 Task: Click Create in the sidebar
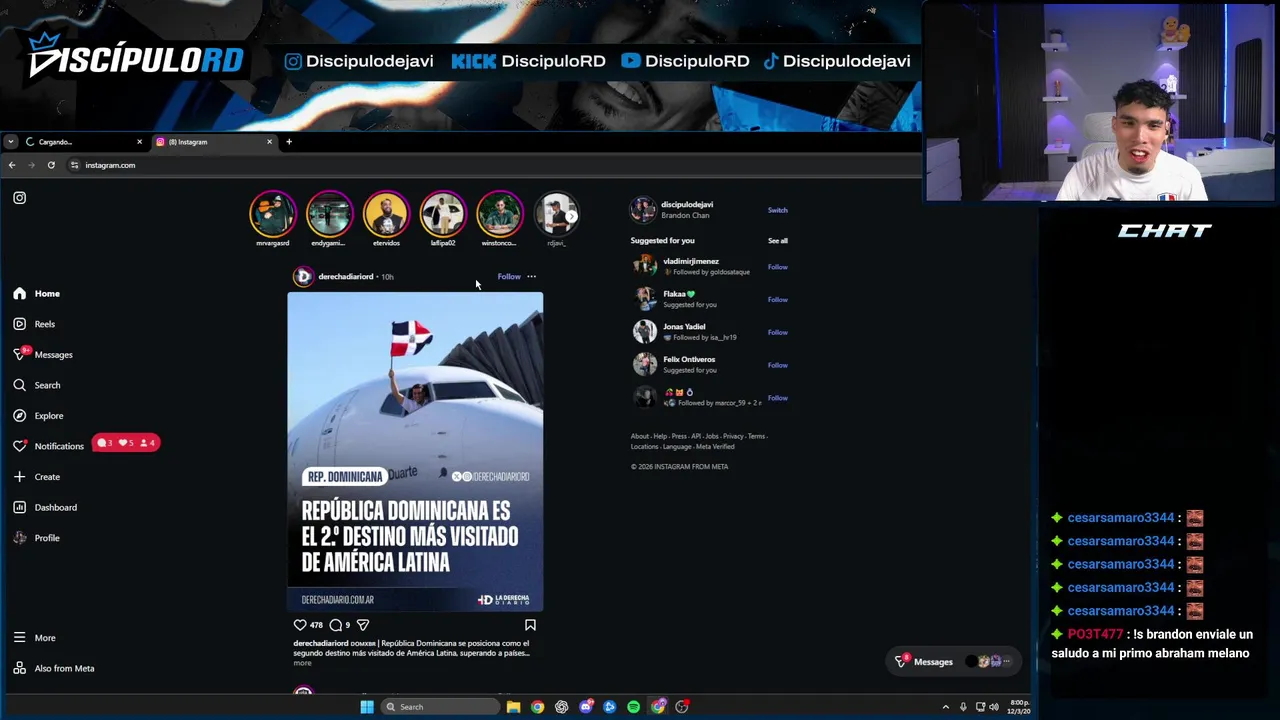(37, 477)
